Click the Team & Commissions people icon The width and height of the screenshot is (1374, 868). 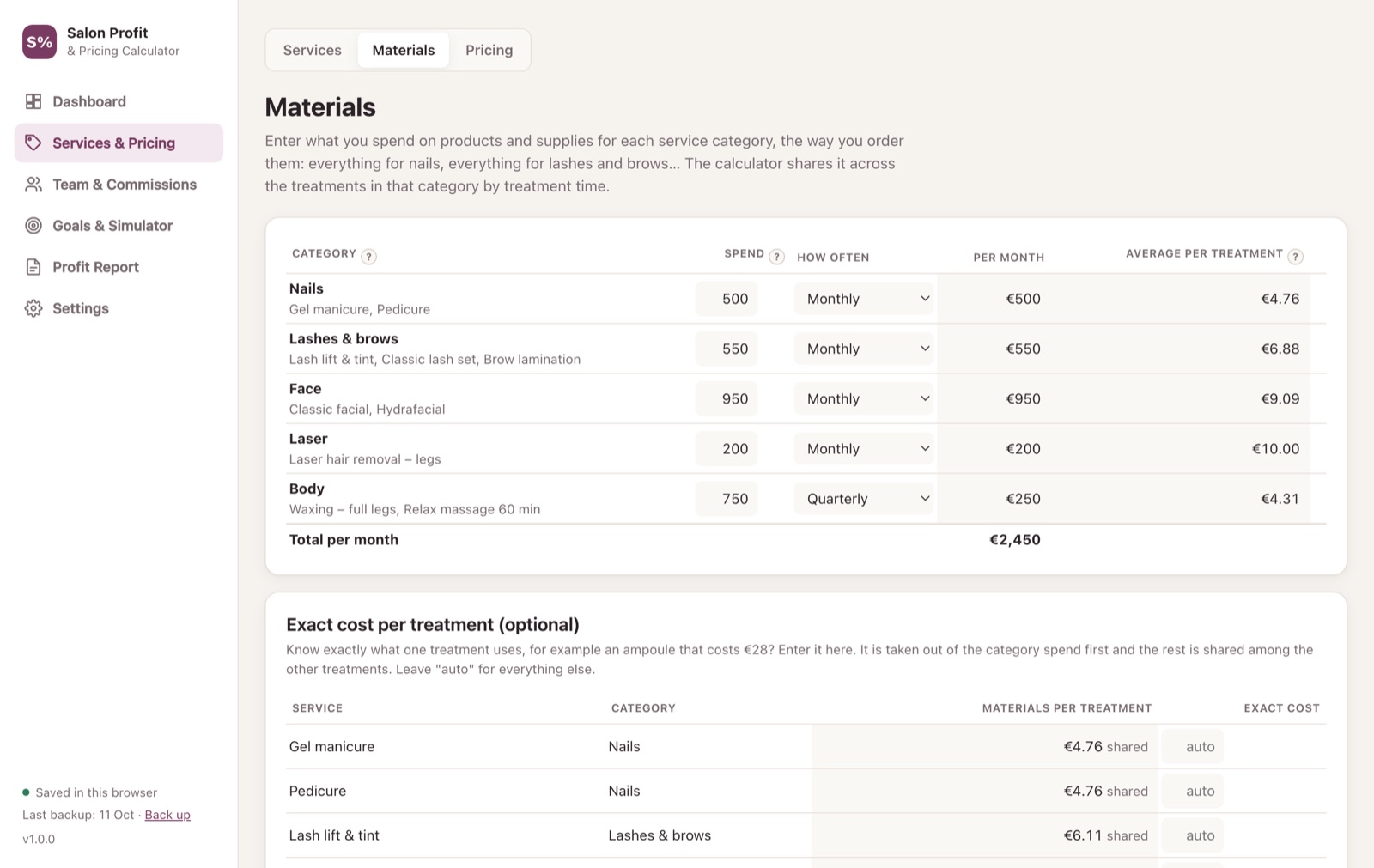pyautogui.click(x=33, y=184)
